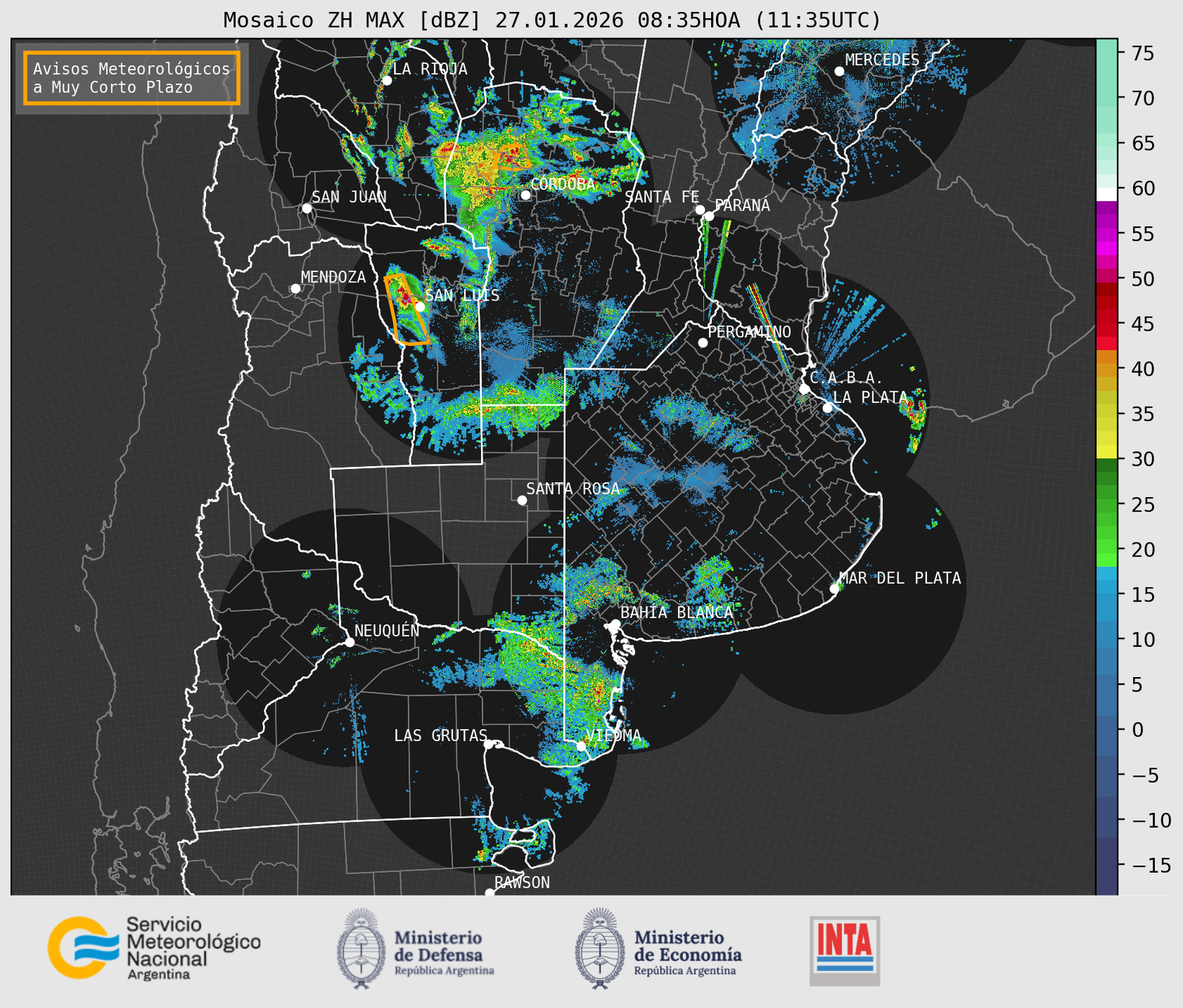Click the LAS GRUTAS text label
Image resolution: width=1183 pixels, height=1008 pixels.
coord(440,735)
